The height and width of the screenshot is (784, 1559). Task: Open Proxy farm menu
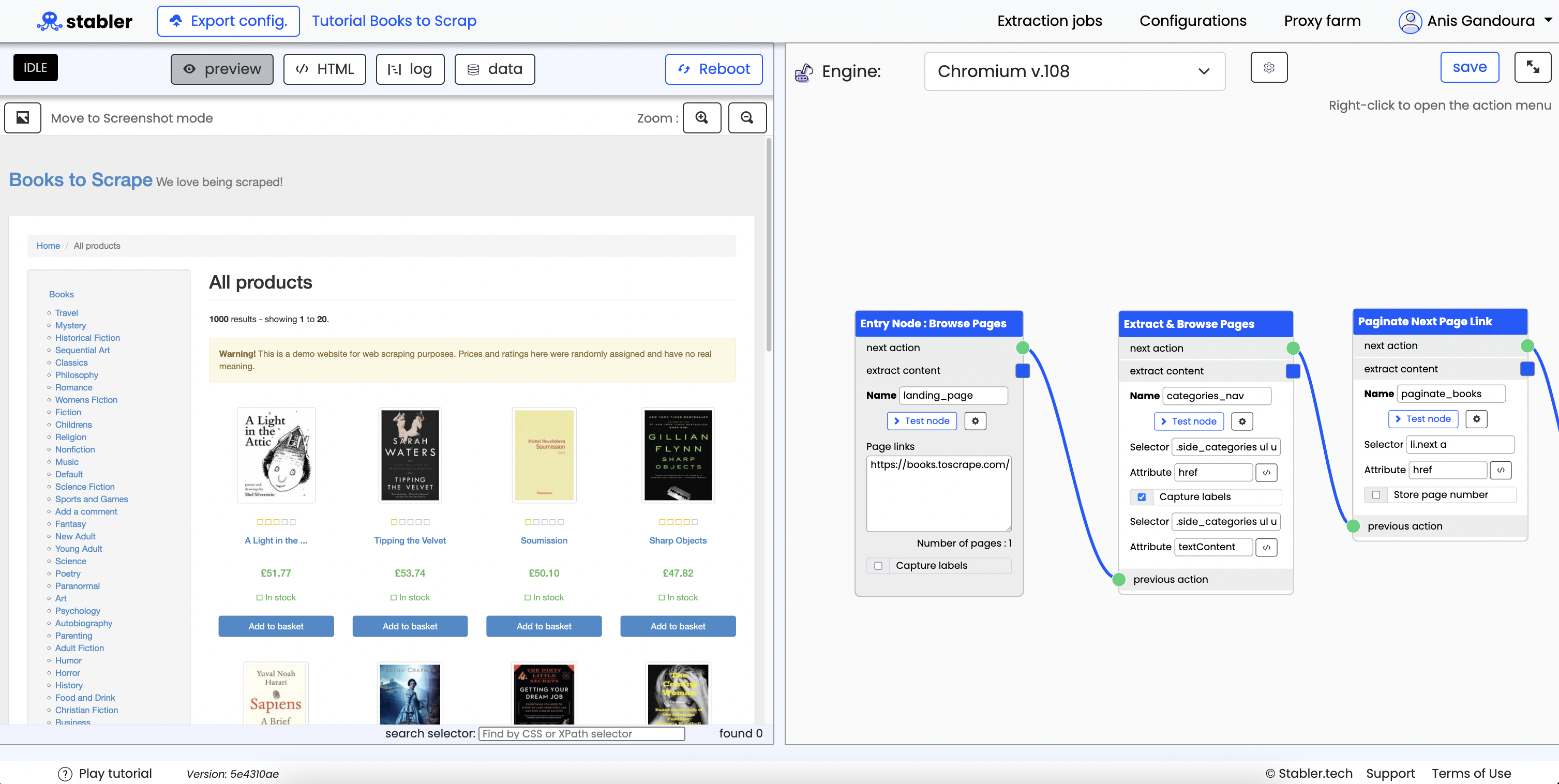(x=1323, y=21)
